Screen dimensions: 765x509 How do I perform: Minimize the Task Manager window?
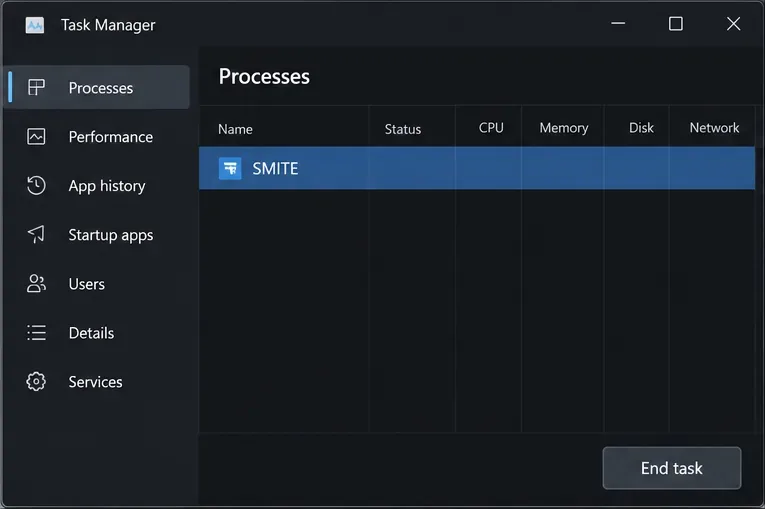click(618, 23)
